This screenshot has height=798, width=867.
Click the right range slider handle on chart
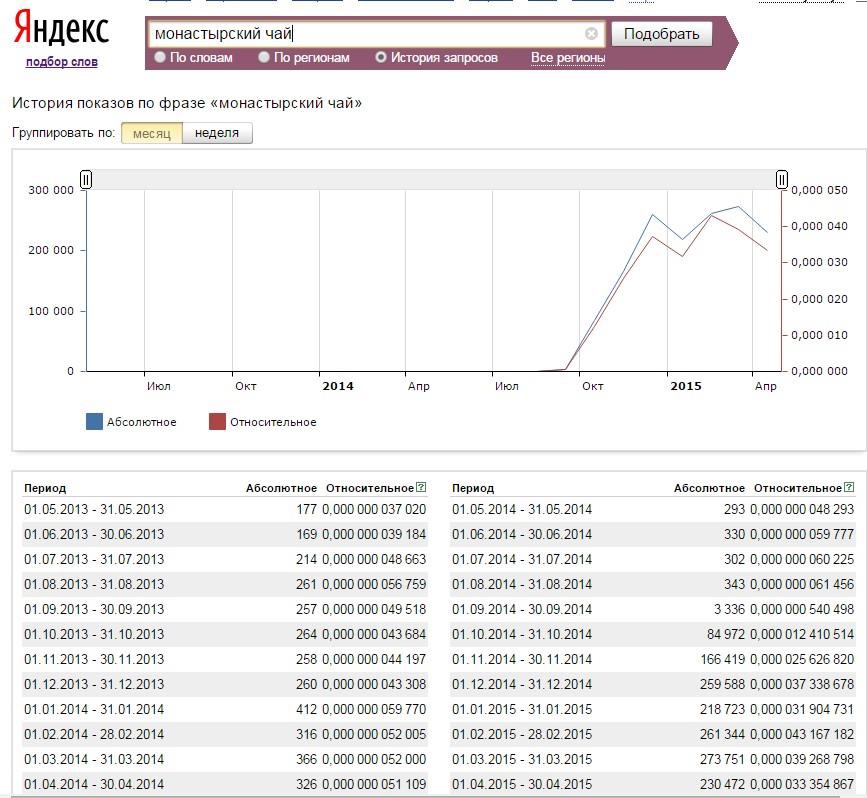781,179
